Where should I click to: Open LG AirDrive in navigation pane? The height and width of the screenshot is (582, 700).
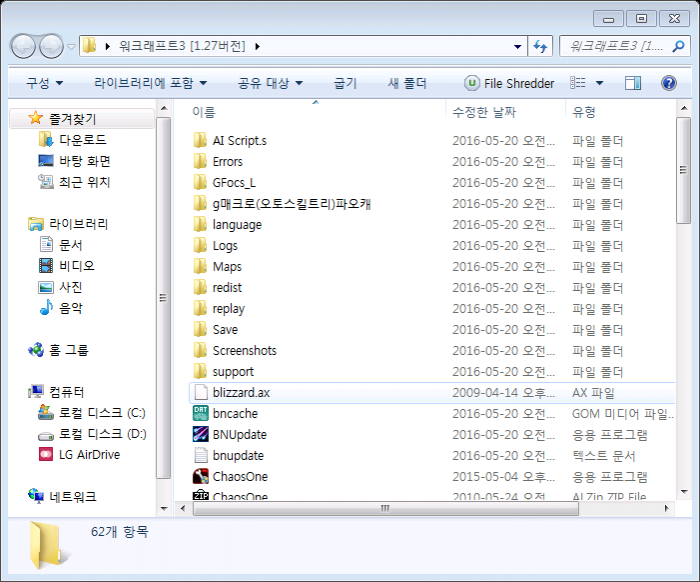tap(80, 455)
